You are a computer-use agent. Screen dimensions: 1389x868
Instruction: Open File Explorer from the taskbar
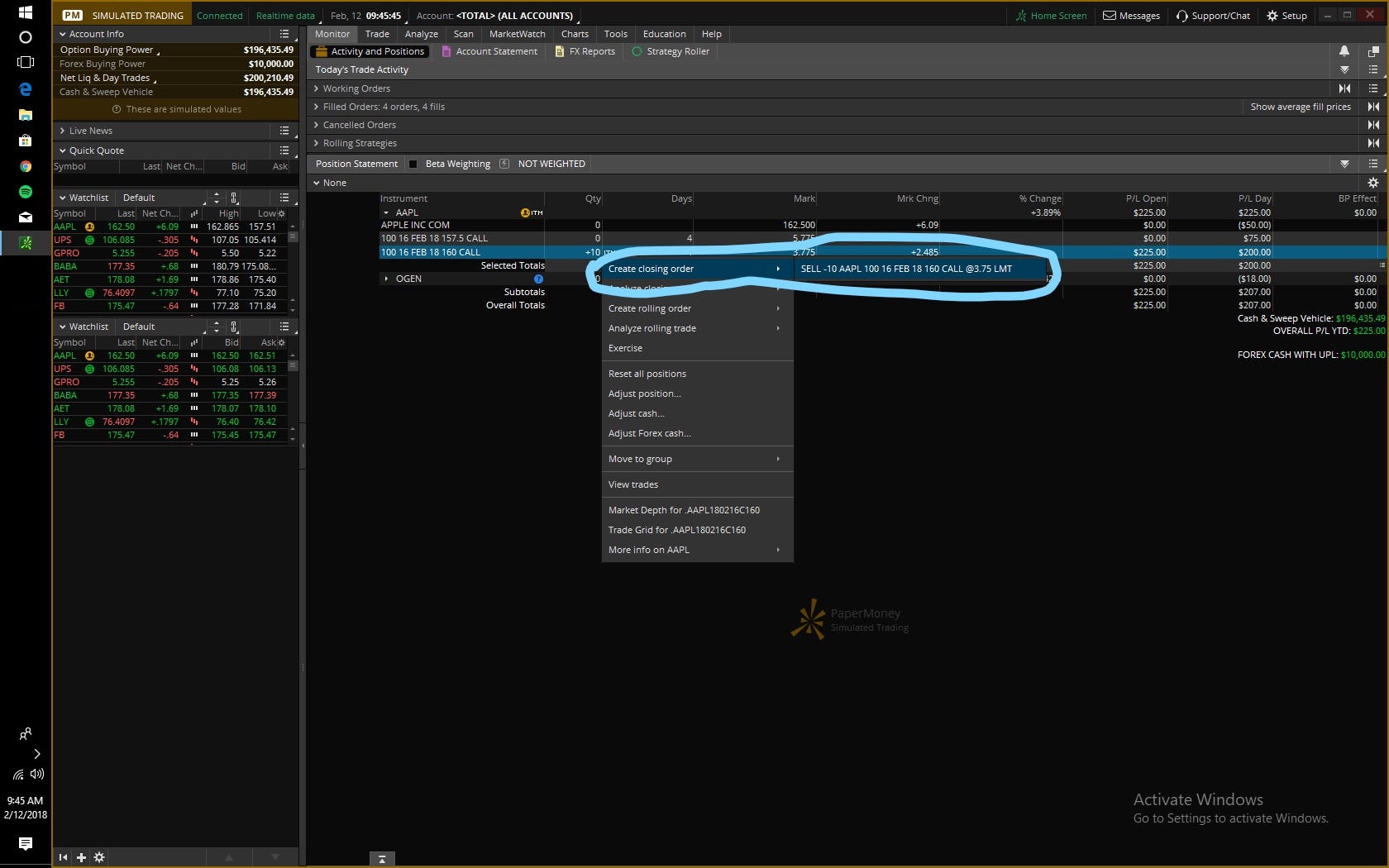(x=26, y=115)
